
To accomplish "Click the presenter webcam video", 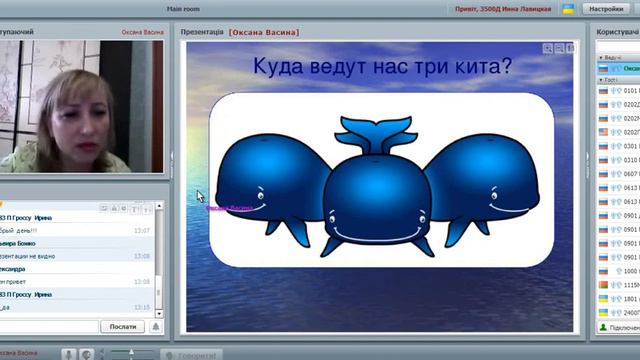I will (x=81, y=106).
